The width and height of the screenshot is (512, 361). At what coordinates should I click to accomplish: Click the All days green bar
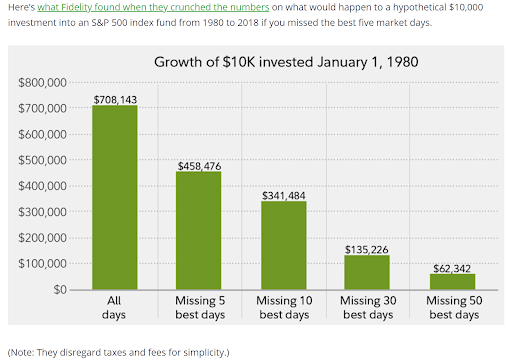point(115,197)
